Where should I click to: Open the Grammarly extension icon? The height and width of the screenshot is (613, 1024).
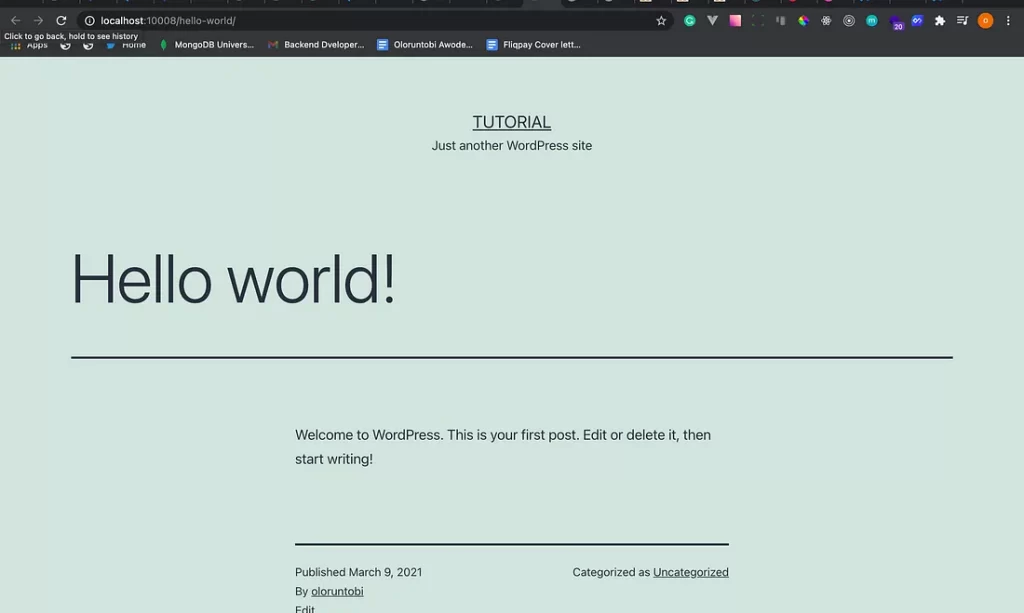pyautogui.click(x=689, y=20)
